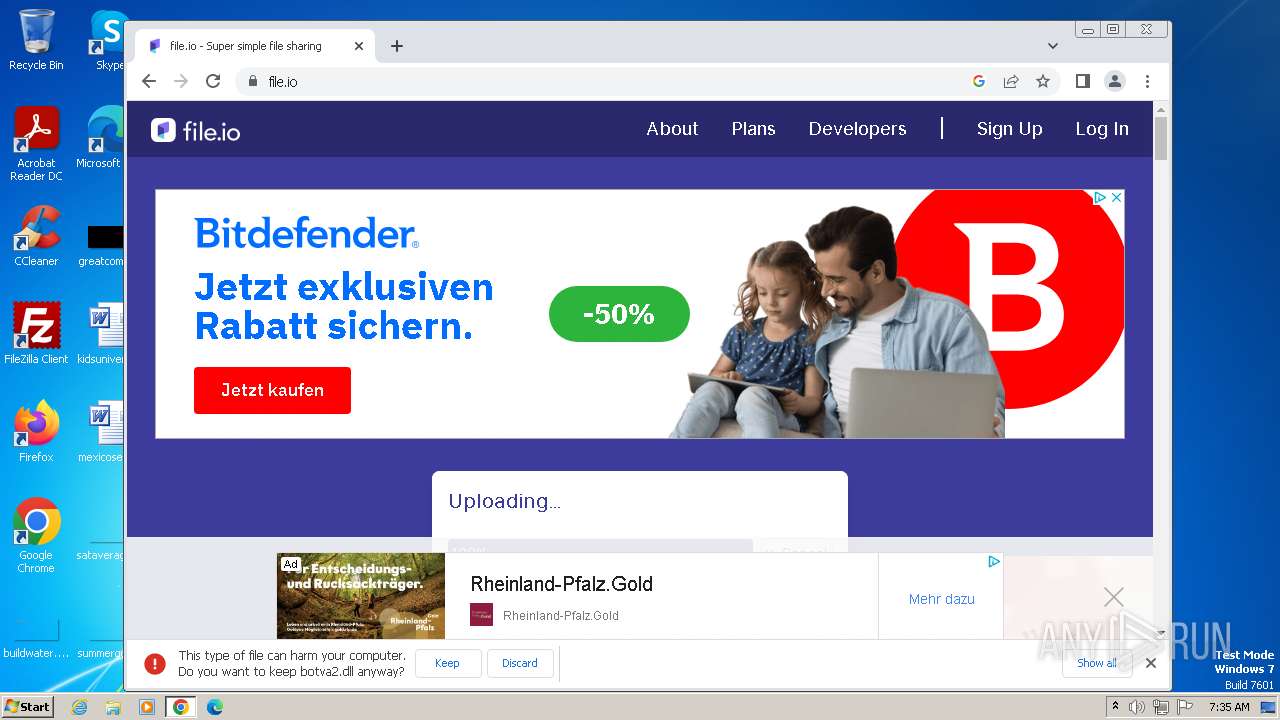Open Chrome profile avatar
The width and height of the screenshot is (1280, 720).
point(1115,81)
